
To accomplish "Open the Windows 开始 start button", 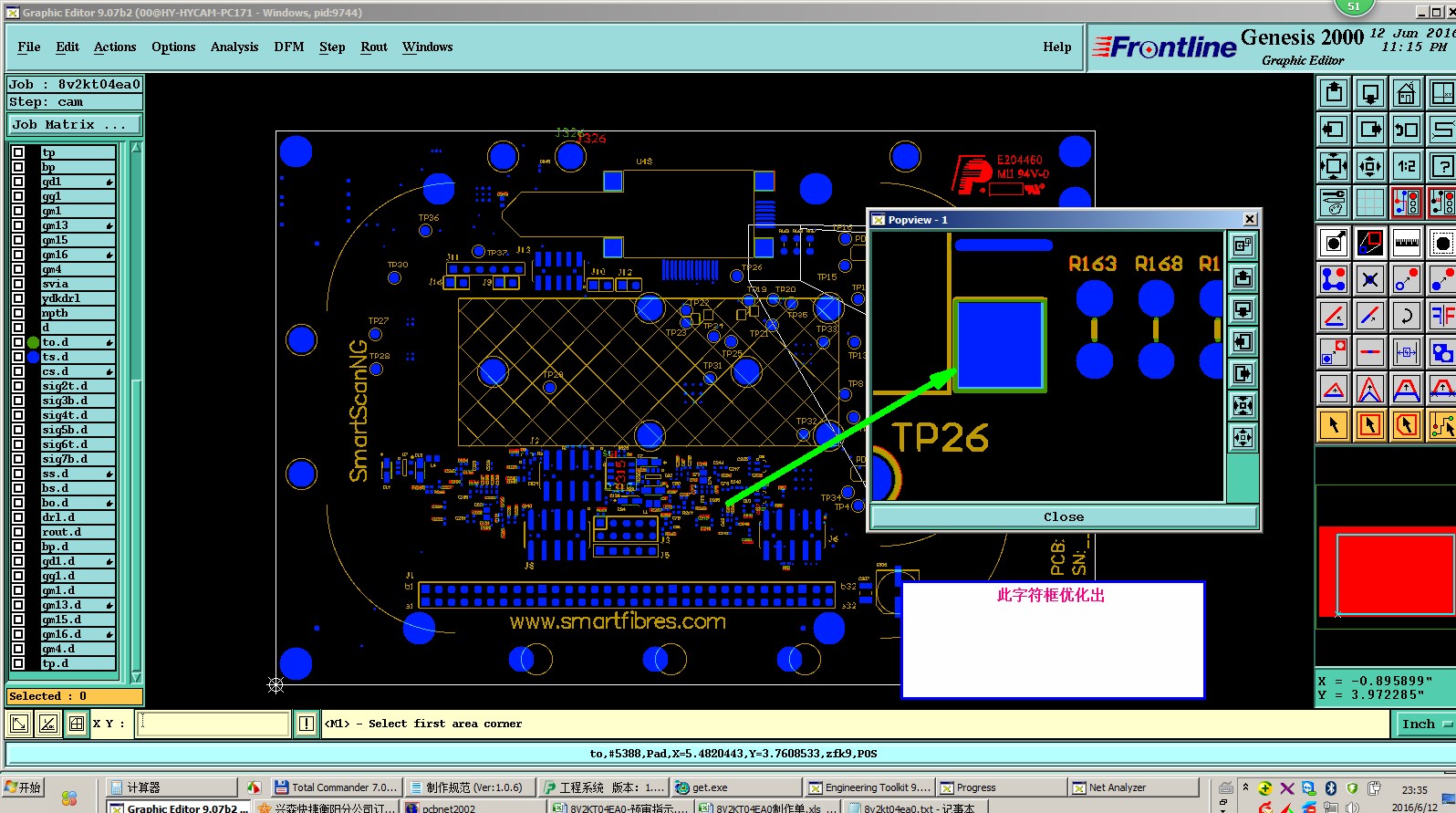I will [x=24, y=787].
